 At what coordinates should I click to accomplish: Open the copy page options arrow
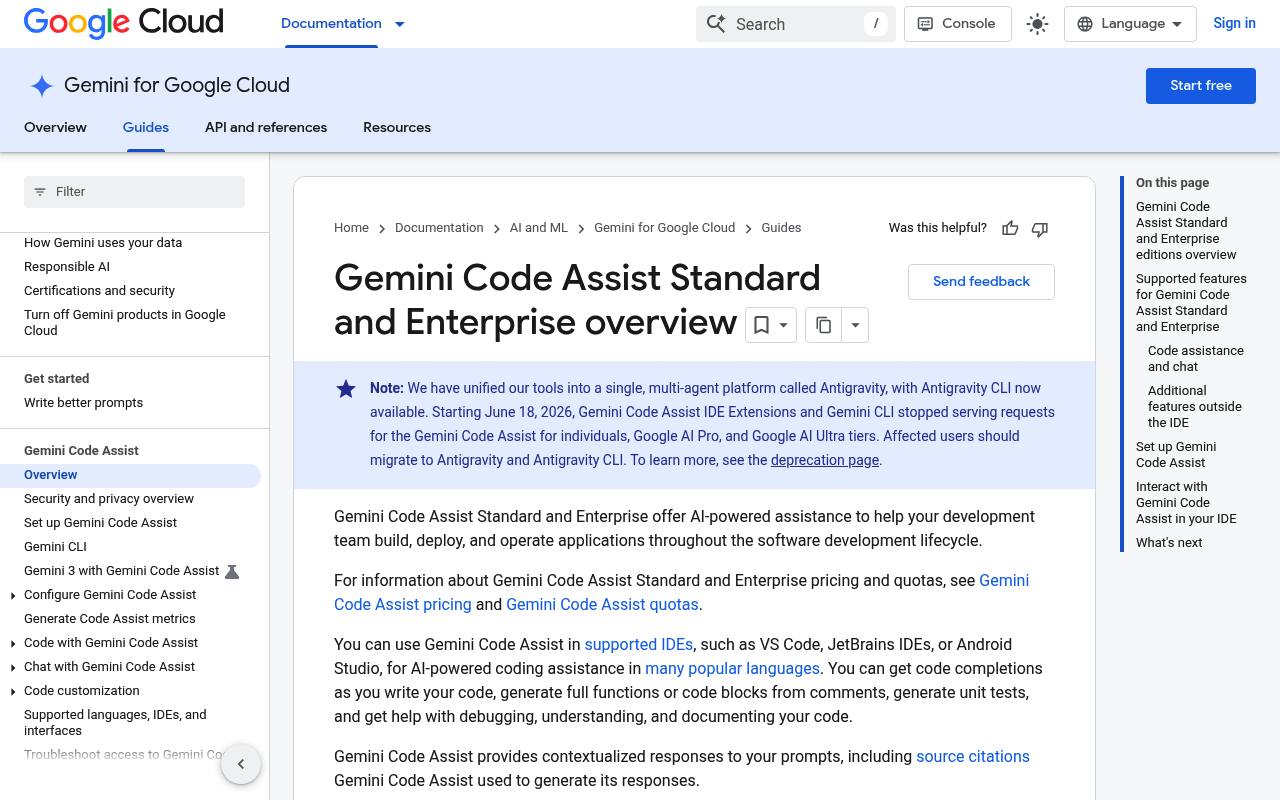(855, 325)
